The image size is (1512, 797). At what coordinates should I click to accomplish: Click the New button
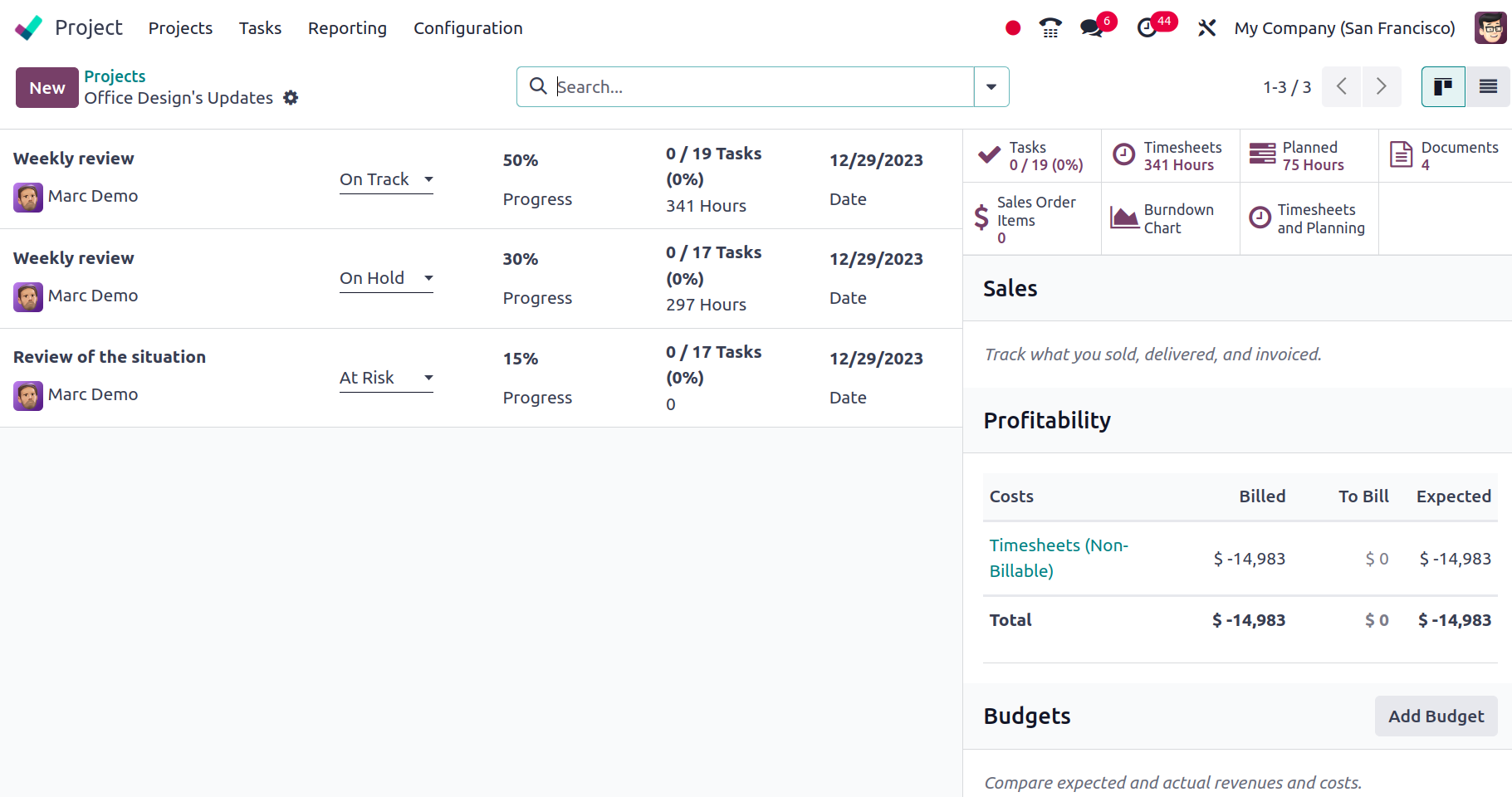pos(47,88)
